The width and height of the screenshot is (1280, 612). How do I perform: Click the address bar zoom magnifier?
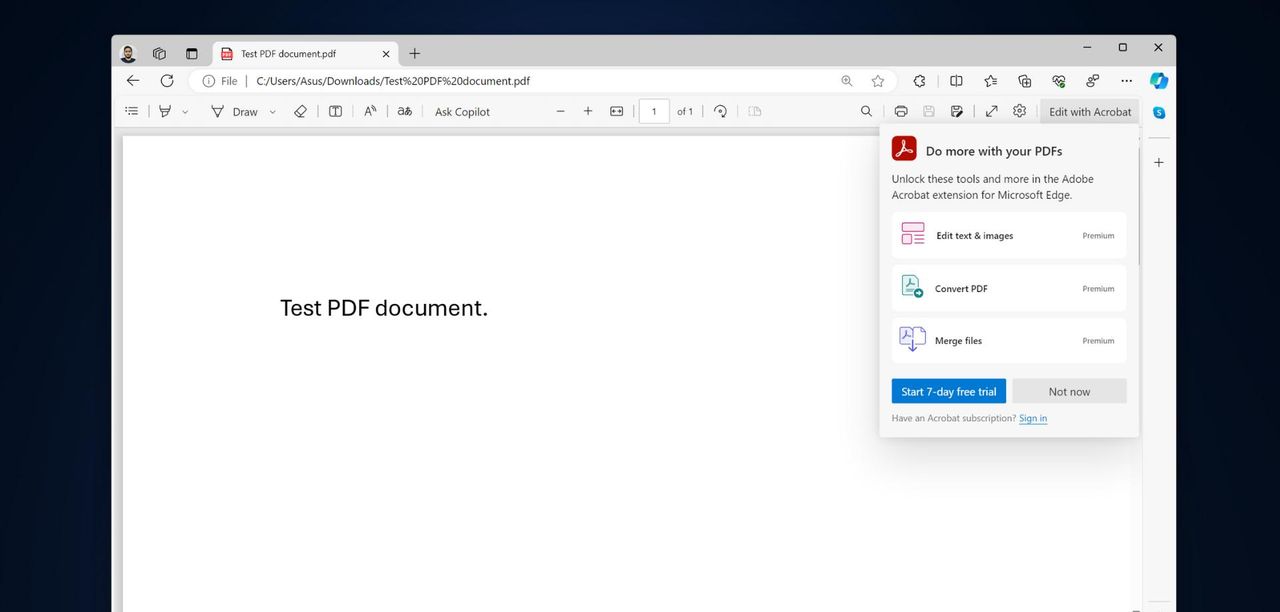pyautogui.click(x=847, y=81)
